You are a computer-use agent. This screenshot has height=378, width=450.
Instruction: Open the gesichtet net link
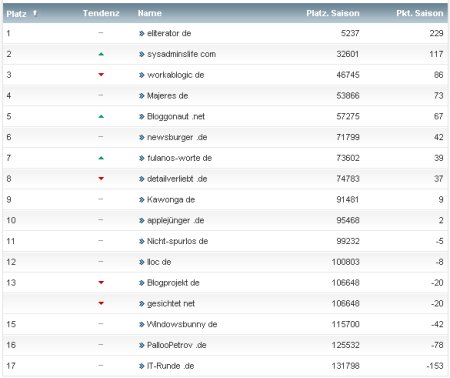(171, 303)
